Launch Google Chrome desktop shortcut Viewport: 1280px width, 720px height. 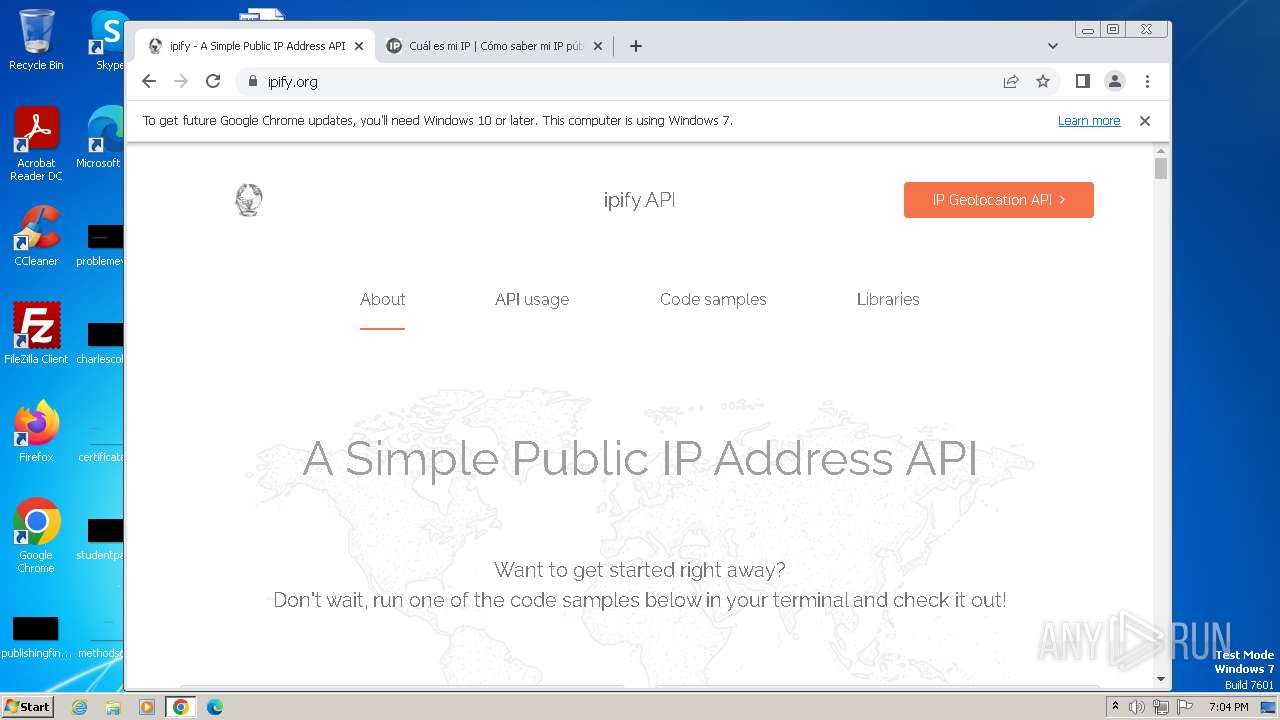(x=36, y=536)
